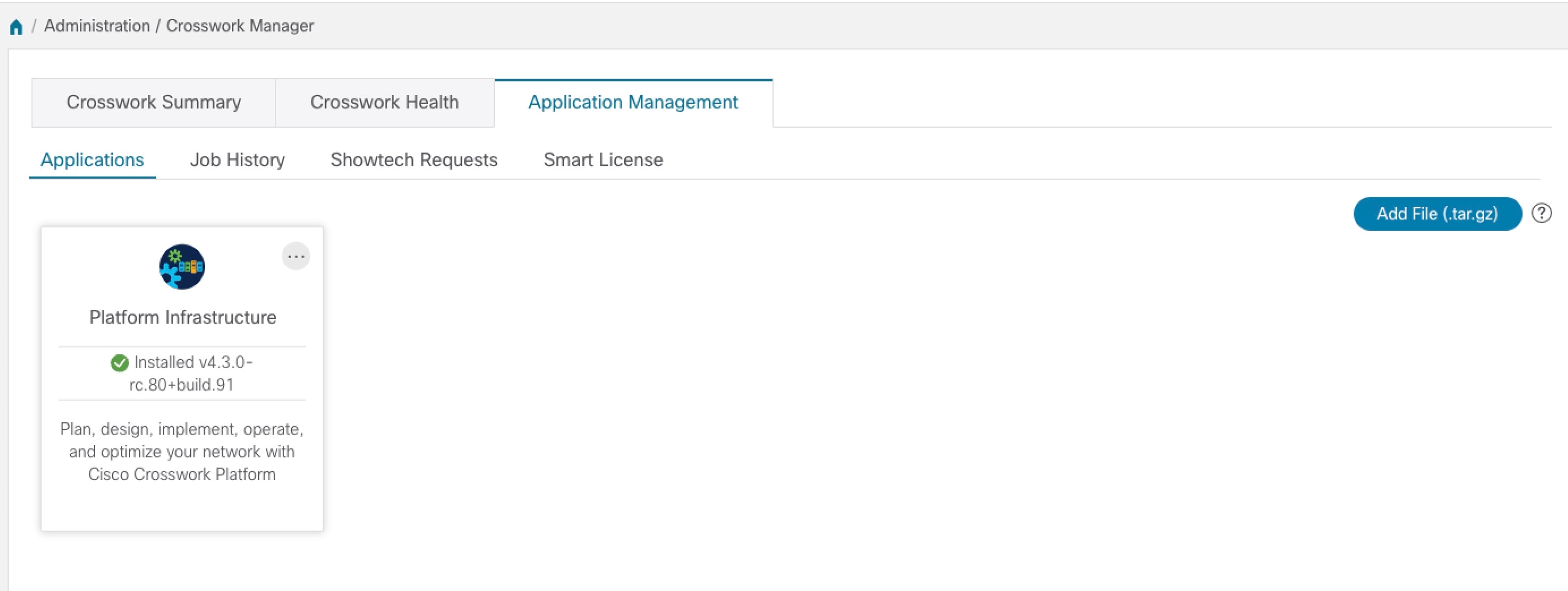Click the green installed checkmark icon
The image size is (1568, 591).
[x=119, y=364]
